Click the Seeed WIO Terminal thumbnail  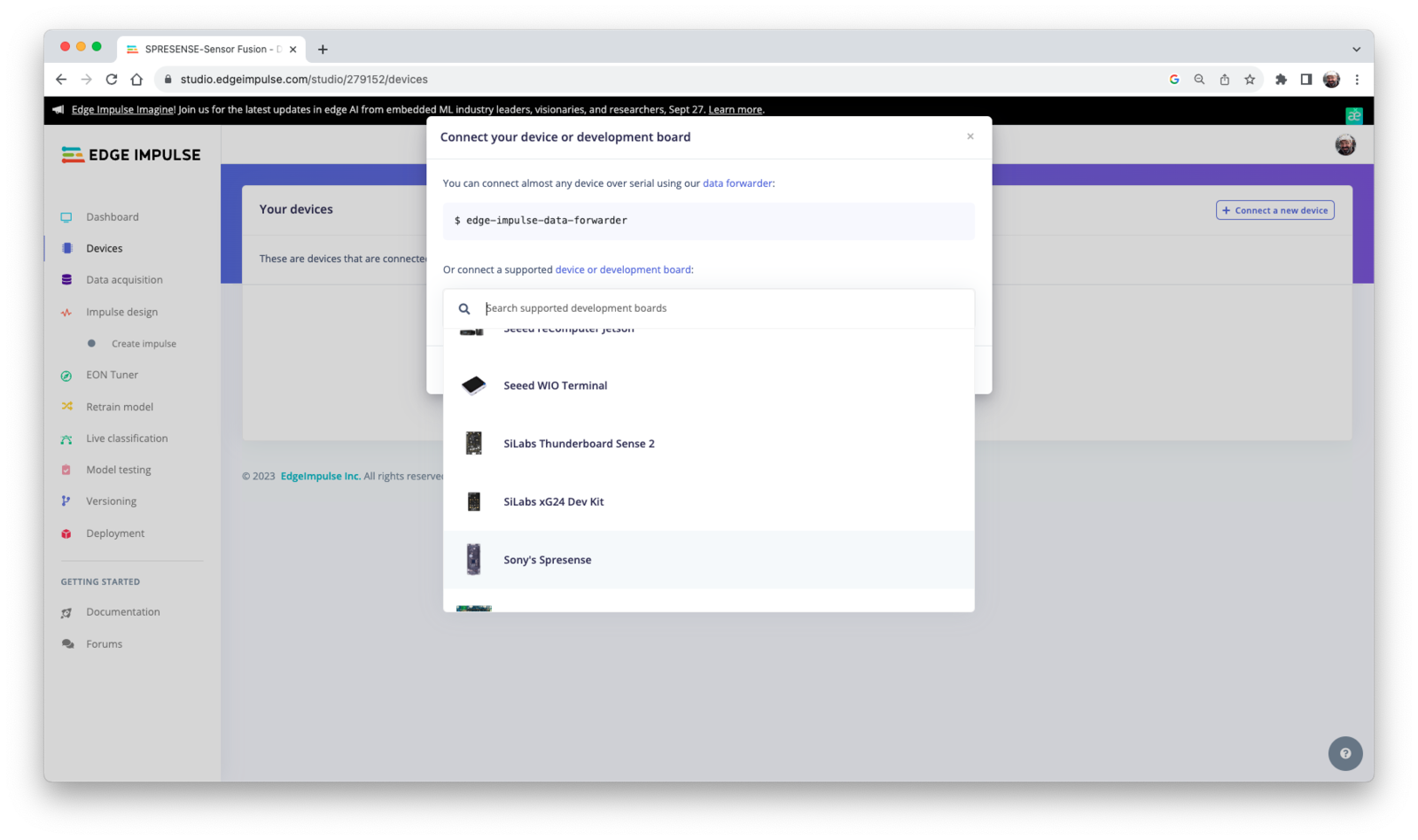[474, 385]
